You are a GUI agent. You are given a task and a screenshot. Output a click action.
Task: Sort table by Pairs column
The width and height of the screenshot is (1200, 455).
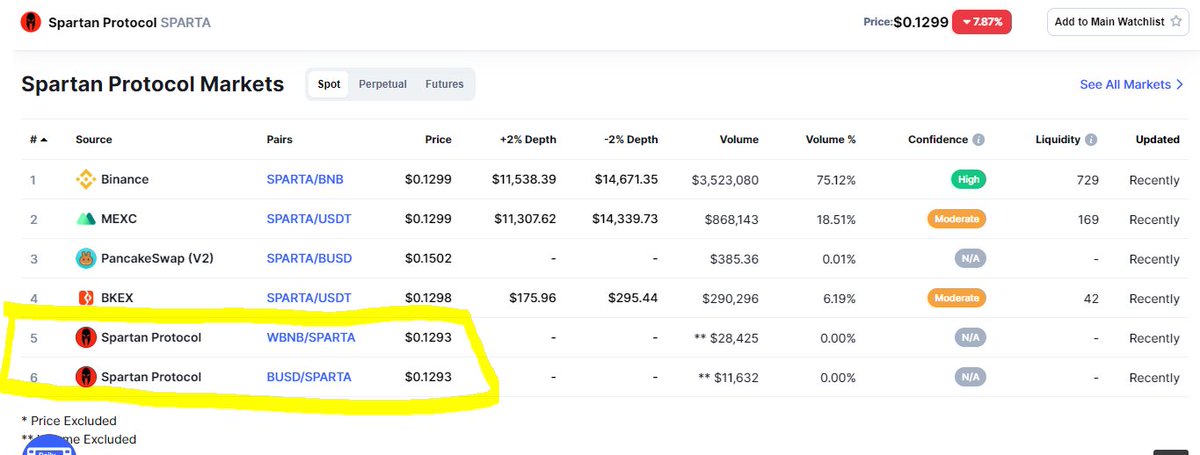(280, 140)
